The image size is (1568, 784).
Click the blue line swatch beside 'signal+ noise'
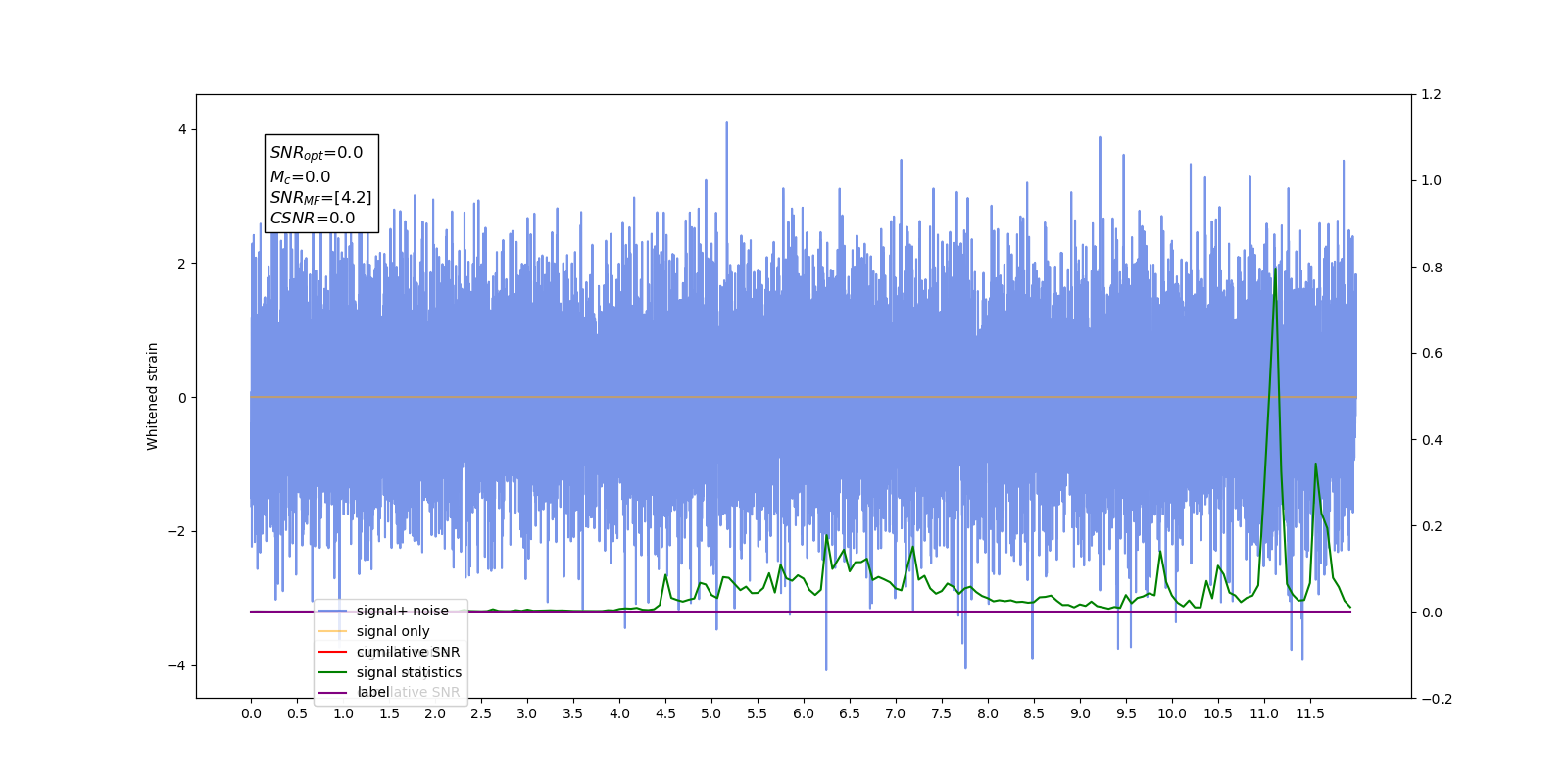tap(333, 611)
